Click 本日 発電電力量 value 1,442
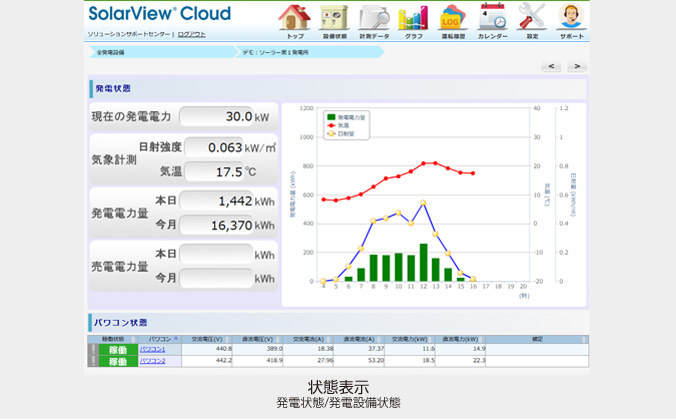676x420 pixels. point(216,201)
